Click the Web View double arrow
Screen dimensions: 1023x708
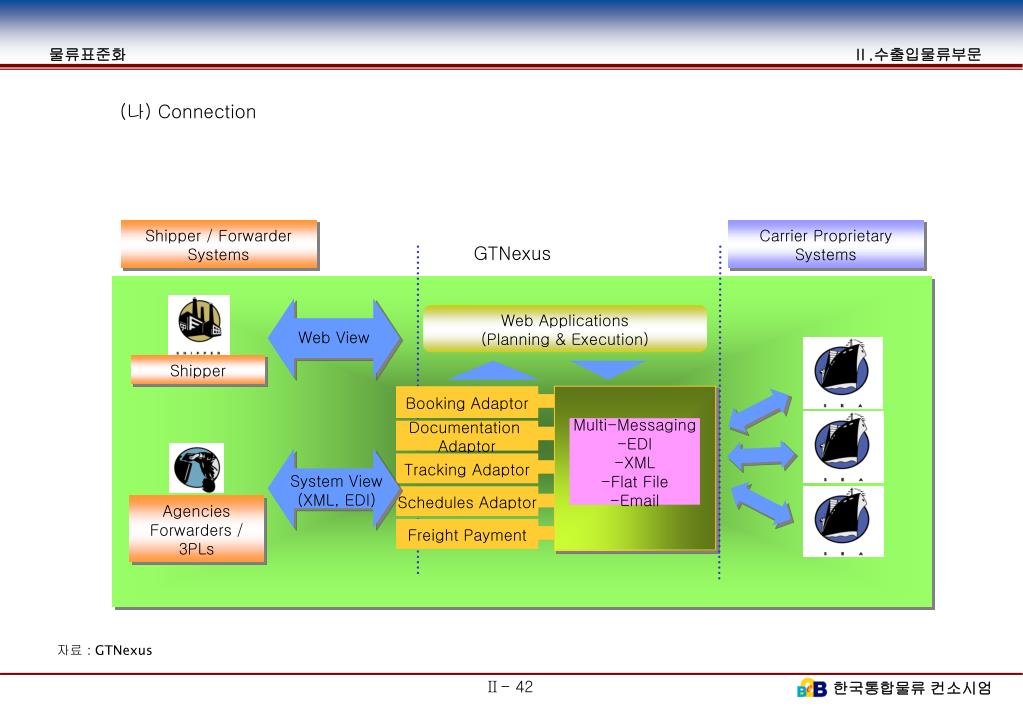click(334, 338)
